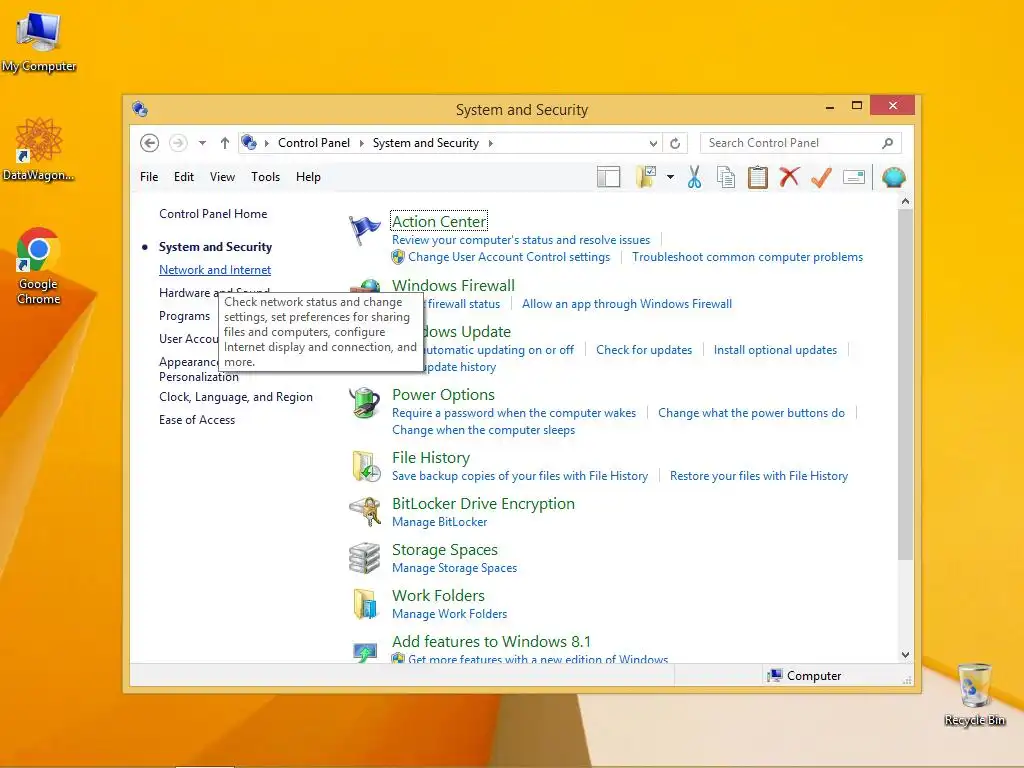Click the Forward navigation arrow

178,143
